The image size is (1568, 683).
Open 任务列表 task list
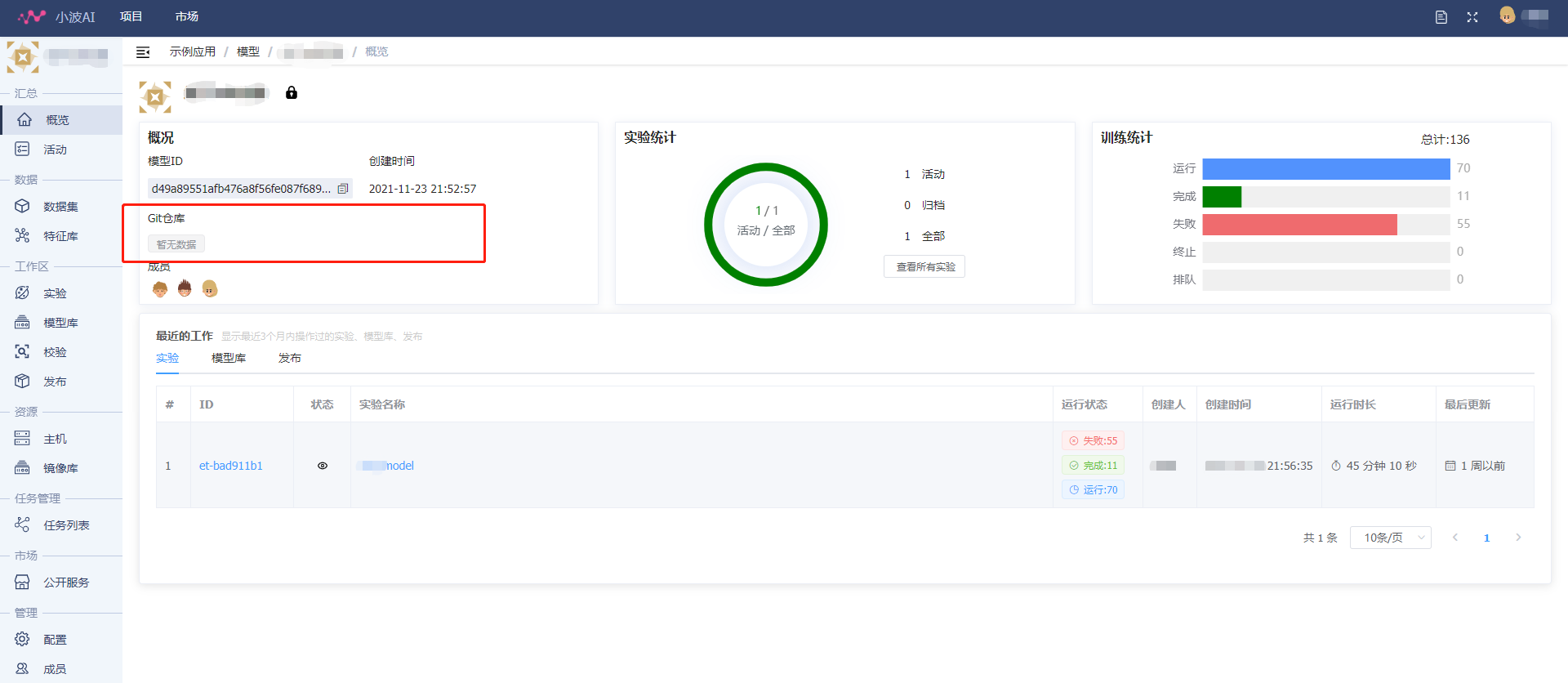coord(61,525)
